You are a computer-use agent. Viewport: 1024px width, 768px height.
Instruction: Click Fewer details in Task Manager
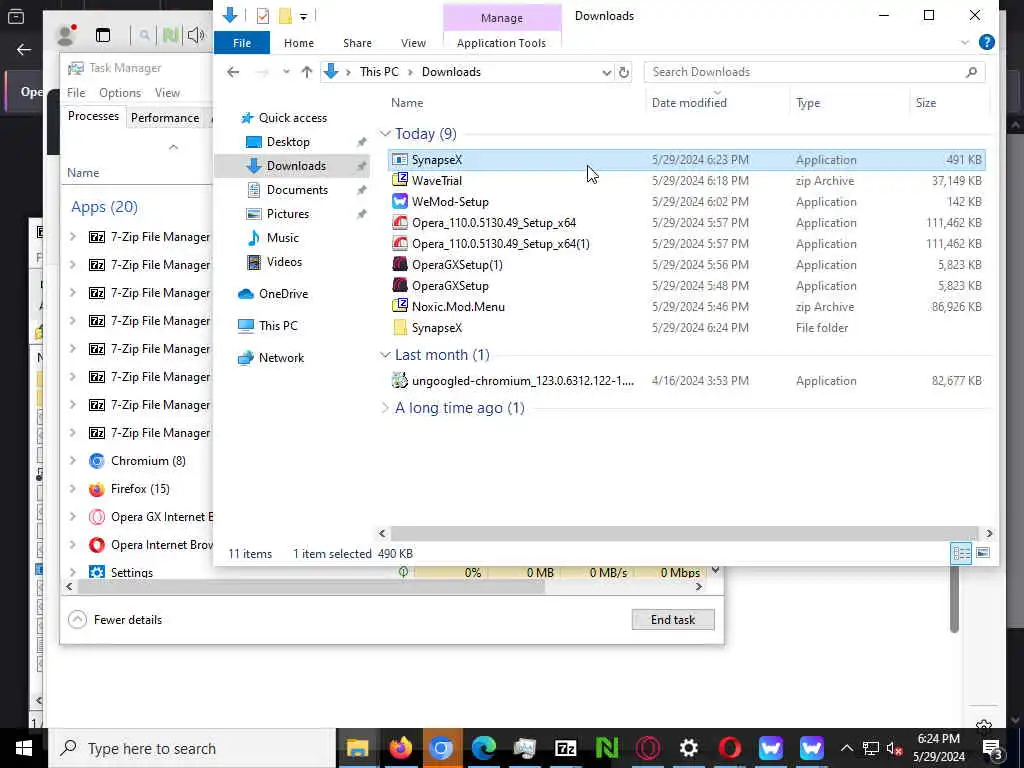point(115,620)
